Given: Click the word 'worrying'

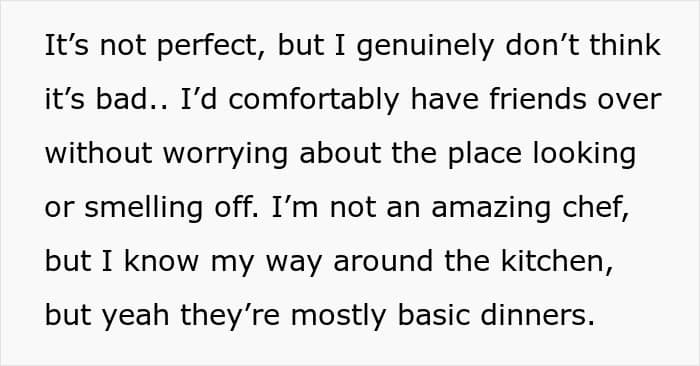Looking at the screenshot, I should point(225,155).
